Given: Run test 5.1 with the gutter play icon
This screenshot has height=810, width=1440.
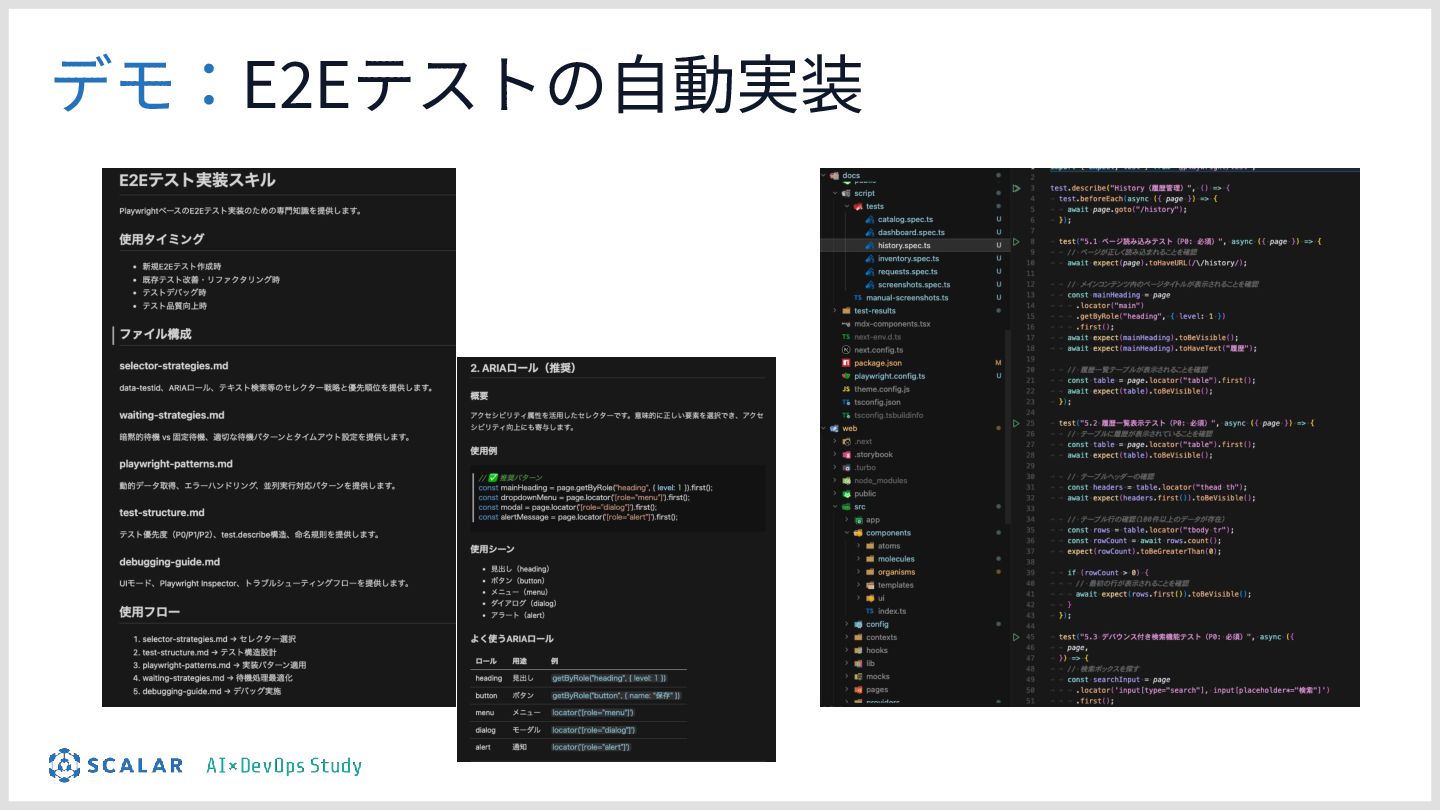Looking at the screenshot, I should point(1016,241).
